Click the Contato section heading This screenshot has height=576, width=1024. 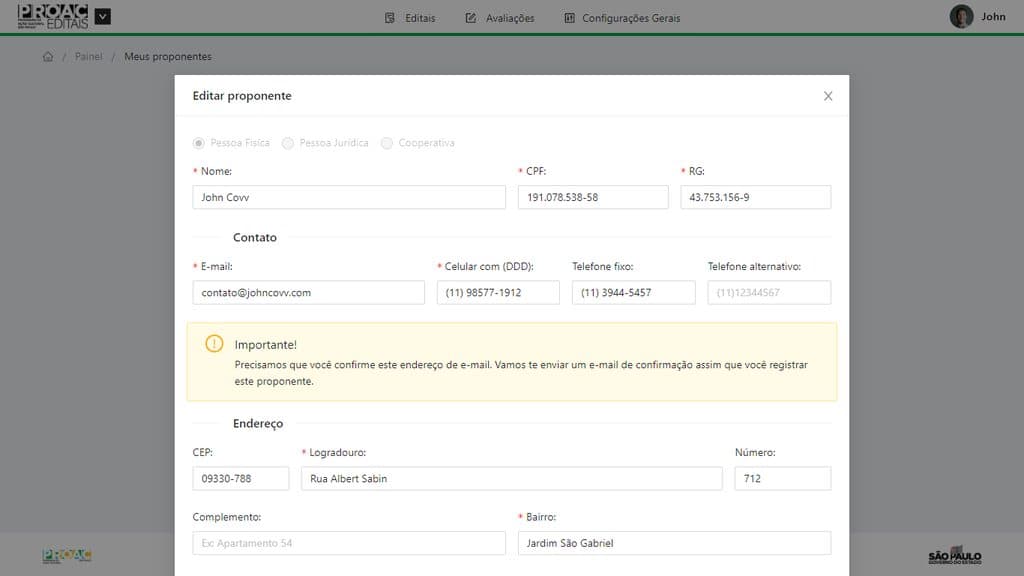tap(255, 238)
